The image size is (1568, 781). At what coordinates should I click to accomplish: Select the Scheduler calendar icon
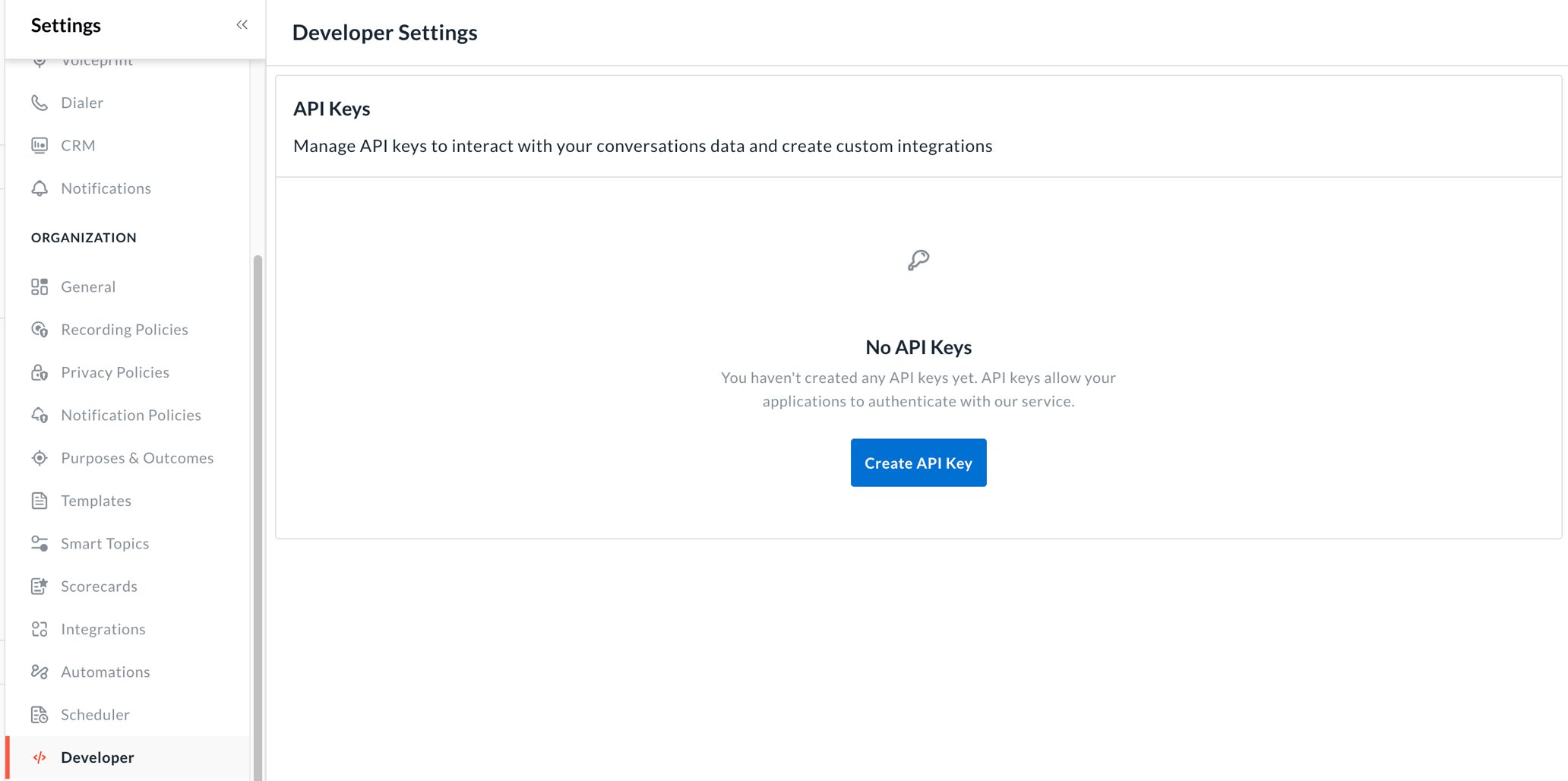click(x=40, y=714)
